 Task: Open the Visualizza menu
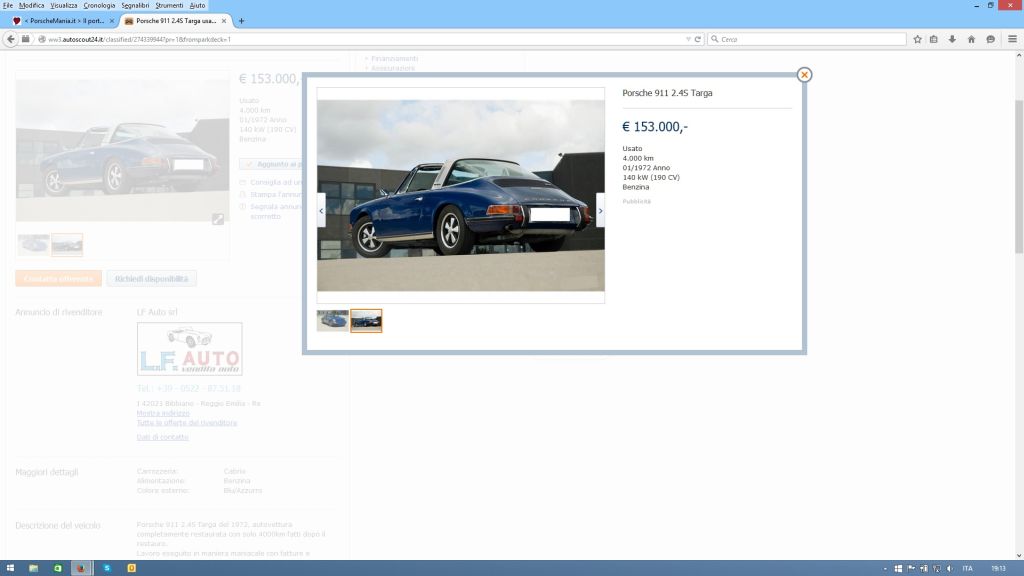(63, 5)
